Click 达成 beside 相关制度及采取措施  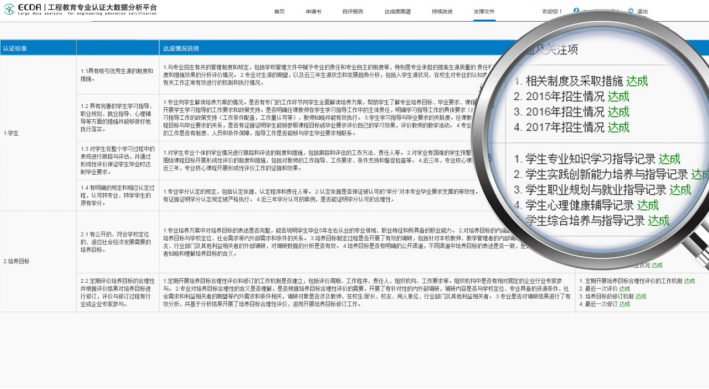tap(637, 81)
